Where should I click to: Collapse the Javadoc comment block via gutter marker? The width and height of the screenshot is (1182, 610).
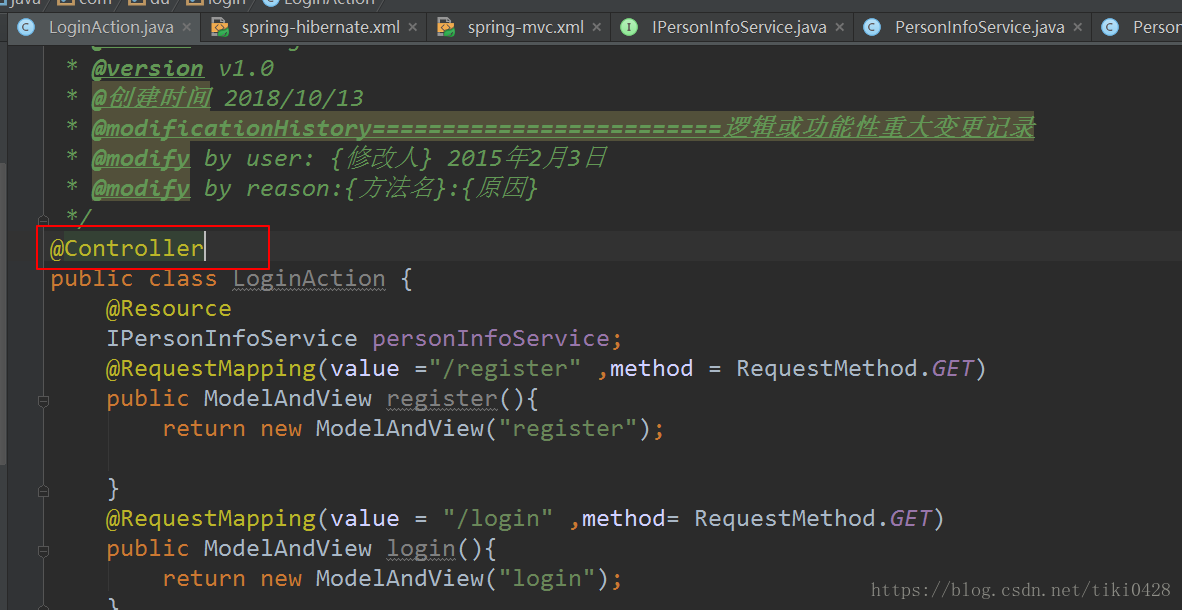(x=43, y=218)
